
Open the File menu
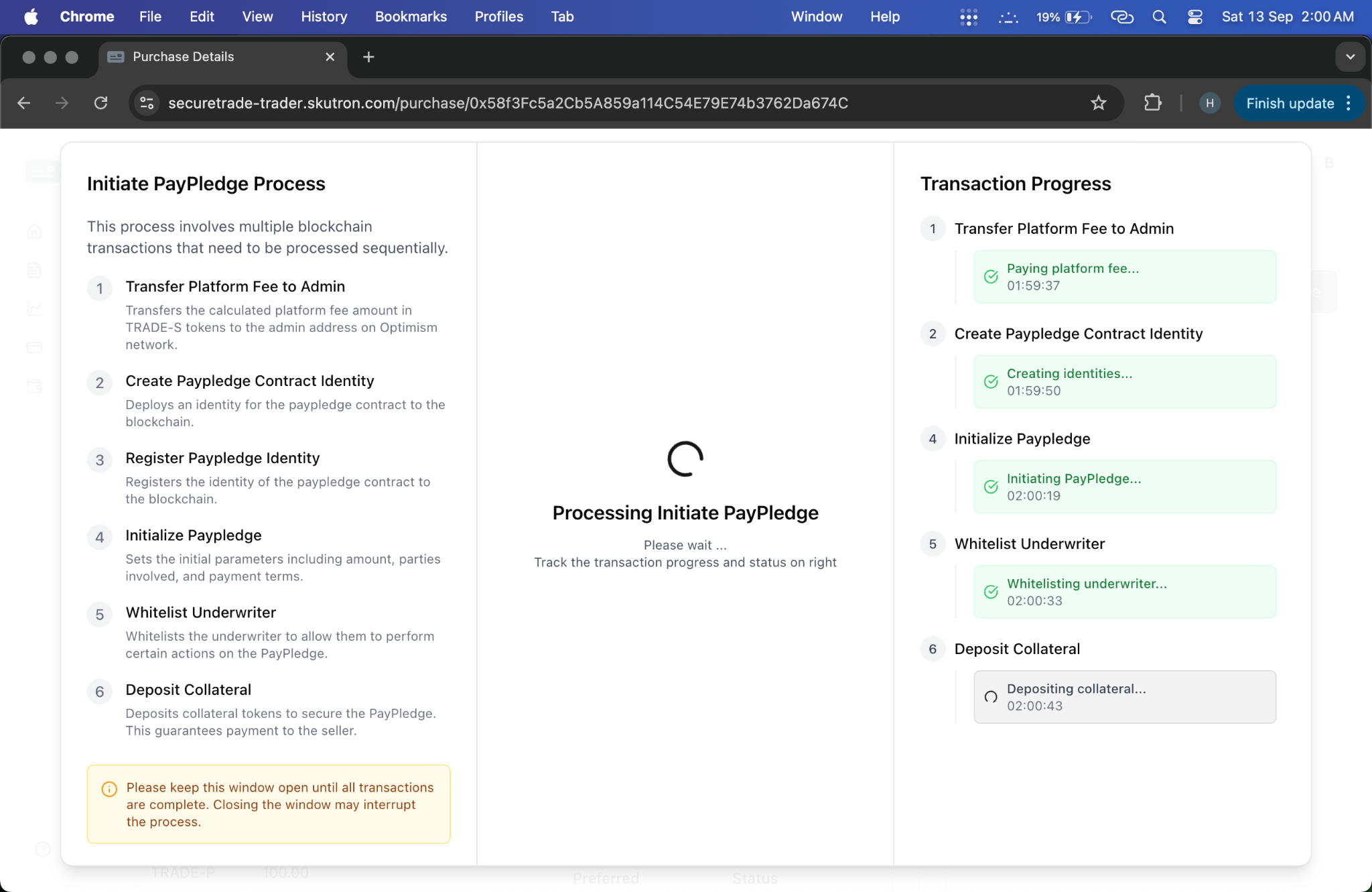click(x=150, y=17)
